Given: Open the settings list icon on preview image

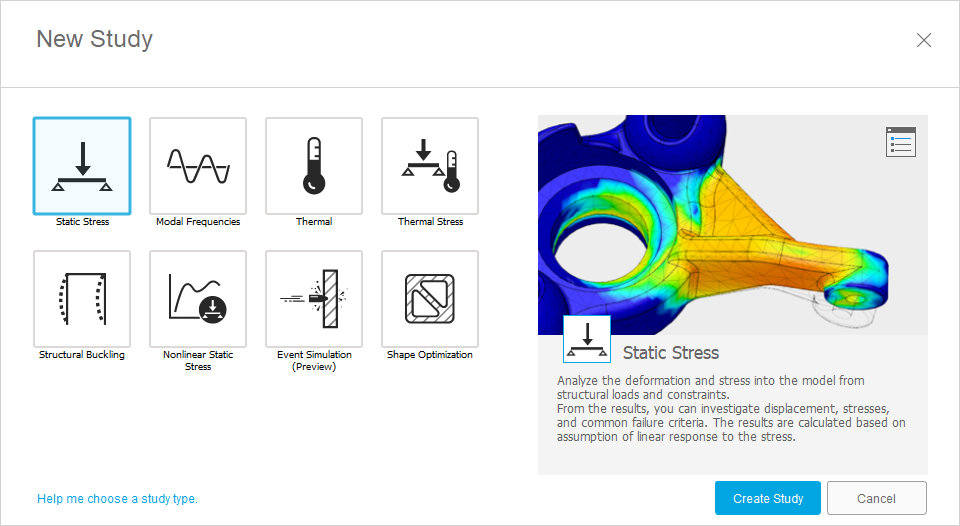Looking at the screenshot, I should coord(901,142).
